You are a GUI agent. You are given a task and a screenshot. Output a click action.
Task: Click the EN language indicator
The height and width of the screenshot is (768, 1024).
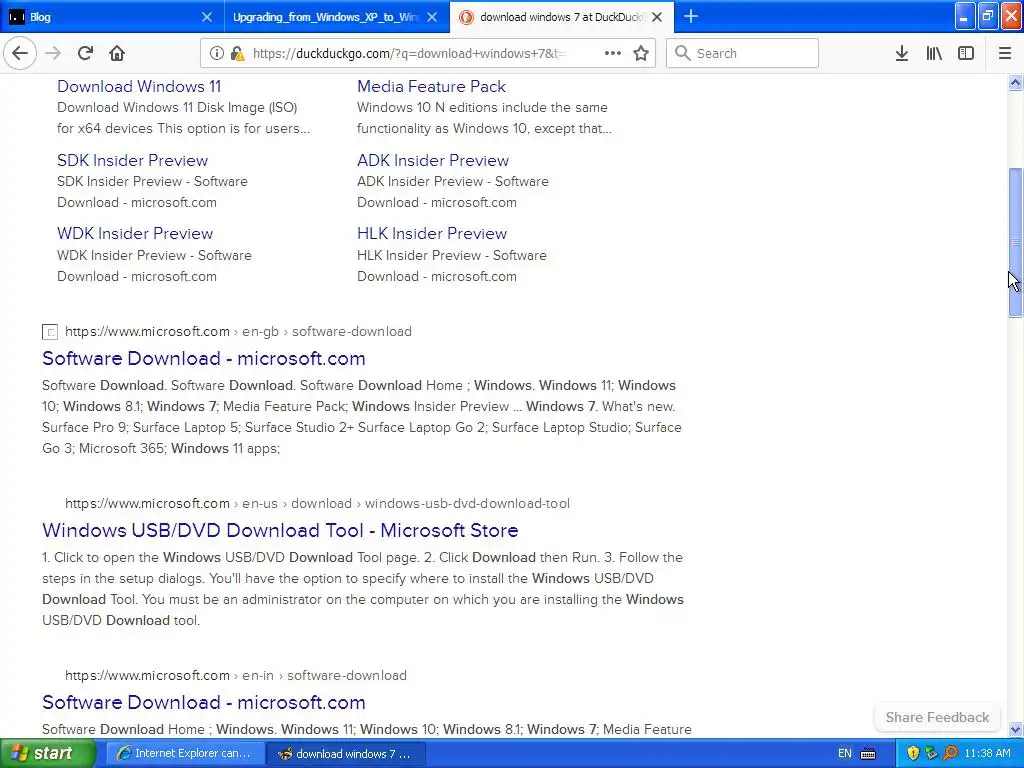pos(844,754)
